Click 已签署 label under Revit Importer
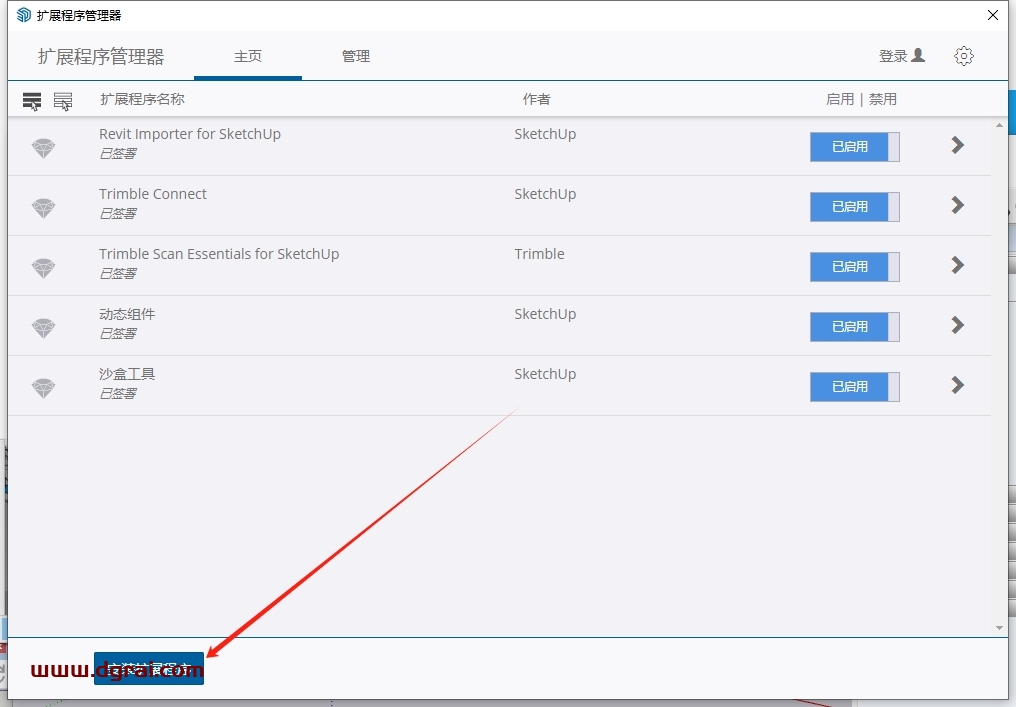The height and width of the screenshot is (707, 1016). coord(118,154)
